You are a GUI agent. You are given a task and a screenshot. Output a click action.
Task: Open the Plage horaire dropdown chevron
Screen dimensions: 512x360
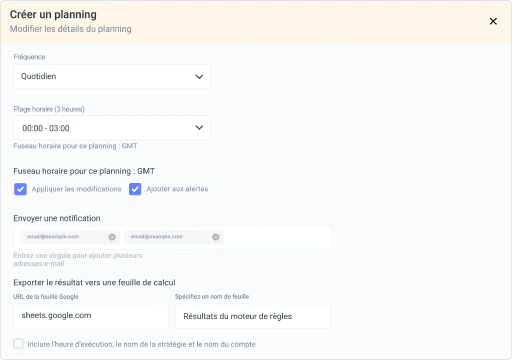pos(199,128)
